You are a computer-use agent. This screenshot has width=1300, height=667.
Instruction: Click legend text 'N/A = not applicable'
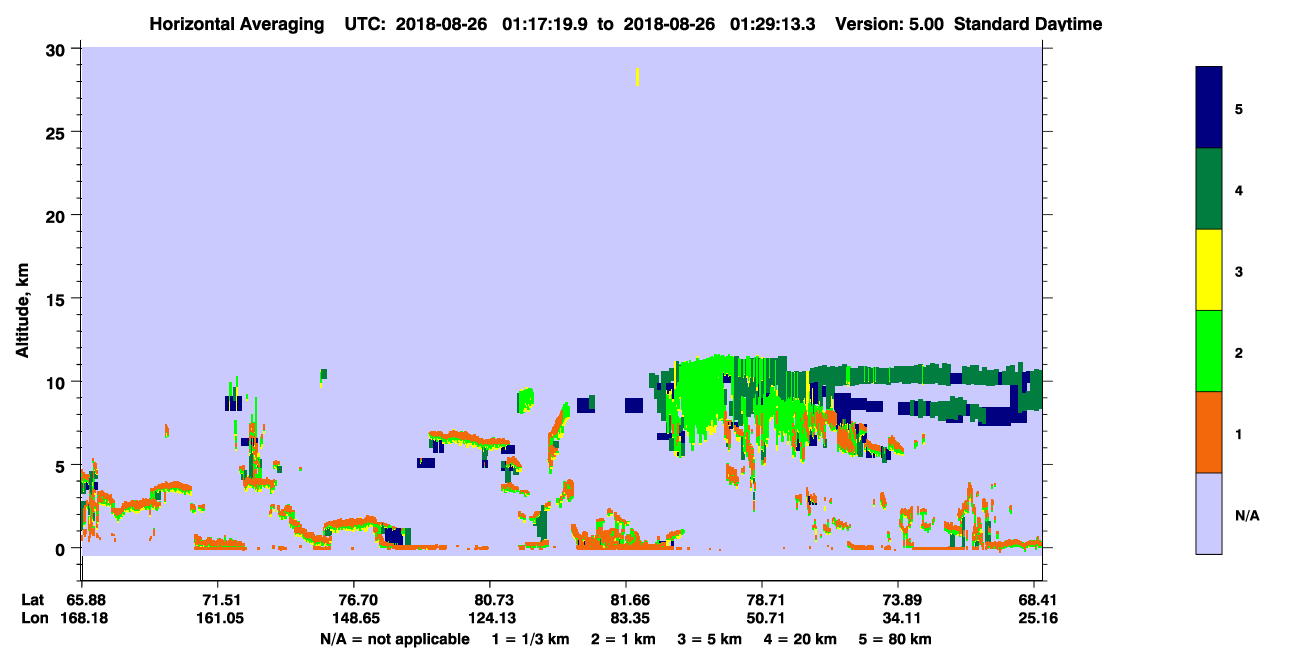[394, 639]
